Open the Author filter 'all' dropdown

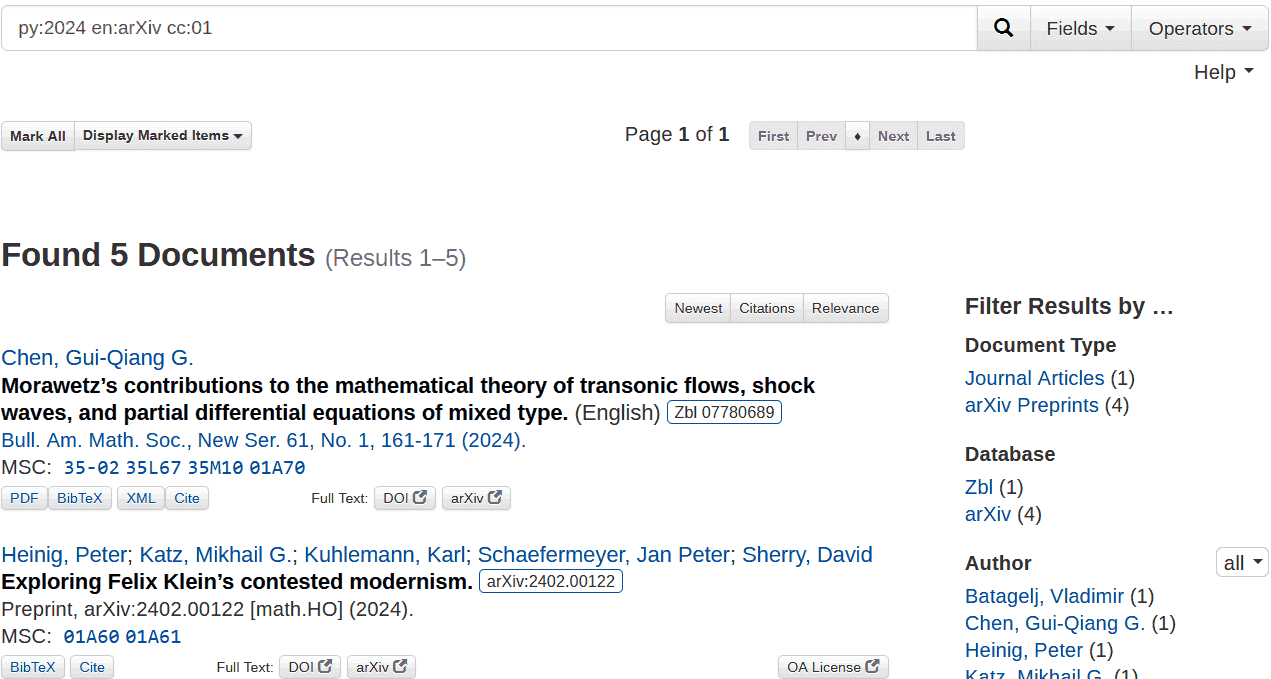(1241, 562)
